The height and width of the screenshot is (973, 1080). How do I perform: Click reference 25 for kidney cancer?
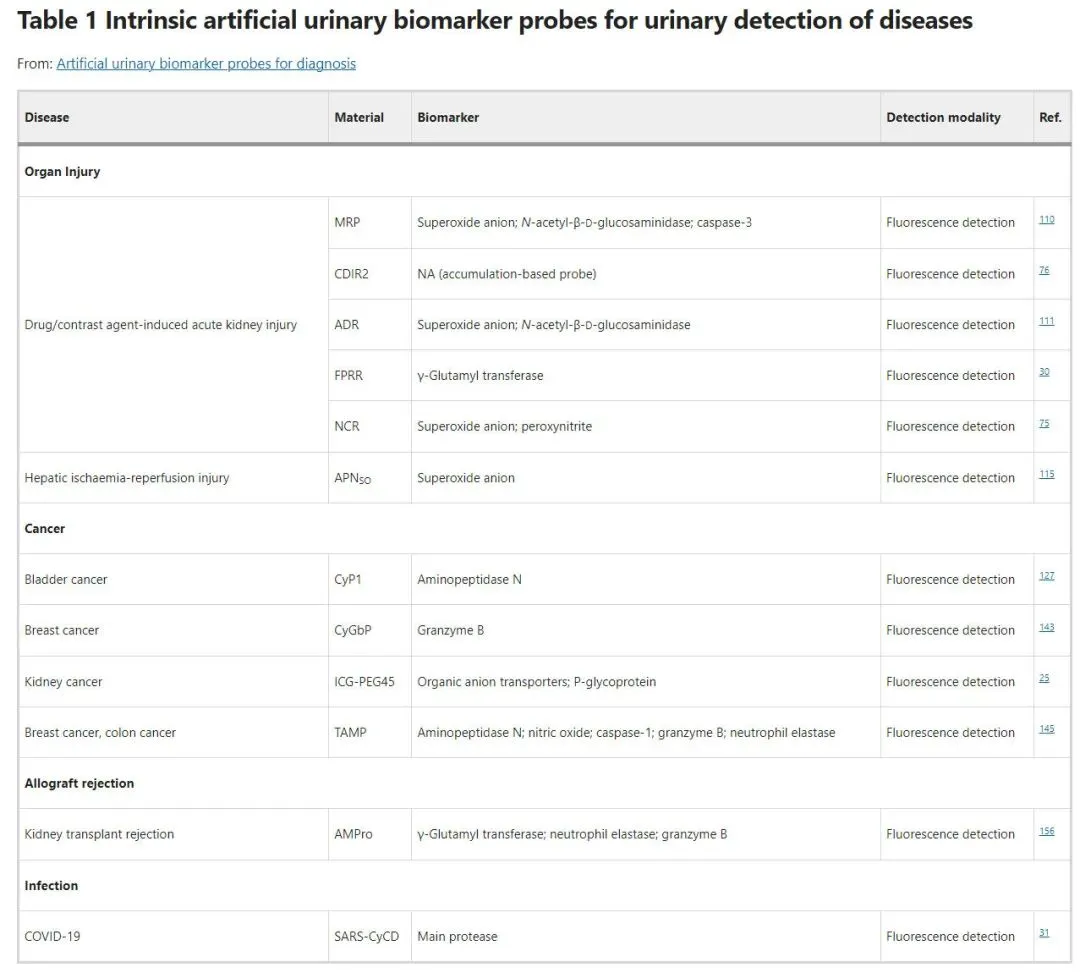(x=1044, y=678)
